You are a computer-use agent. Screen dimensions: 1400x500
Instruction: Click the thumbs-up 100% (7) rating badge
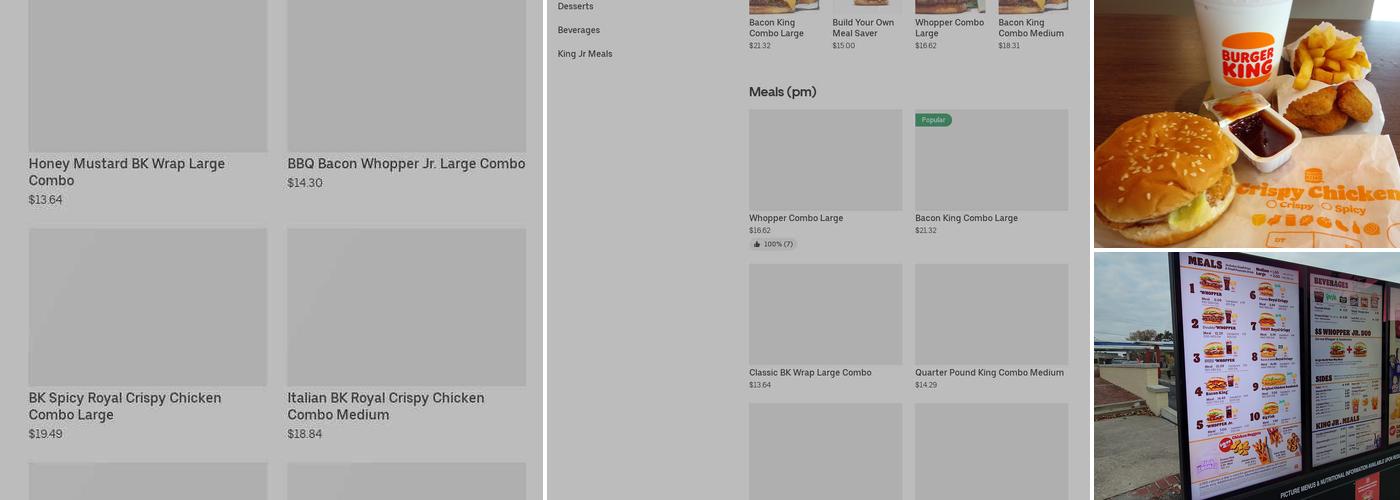(773, 244)
